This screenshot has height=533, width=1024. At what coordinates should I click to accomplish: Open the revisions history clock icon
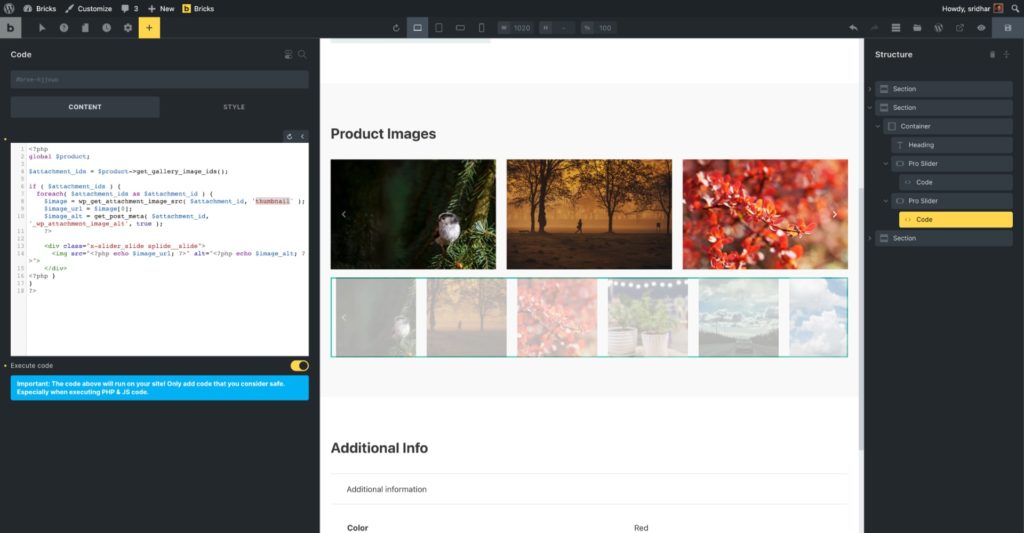(106, 27)
